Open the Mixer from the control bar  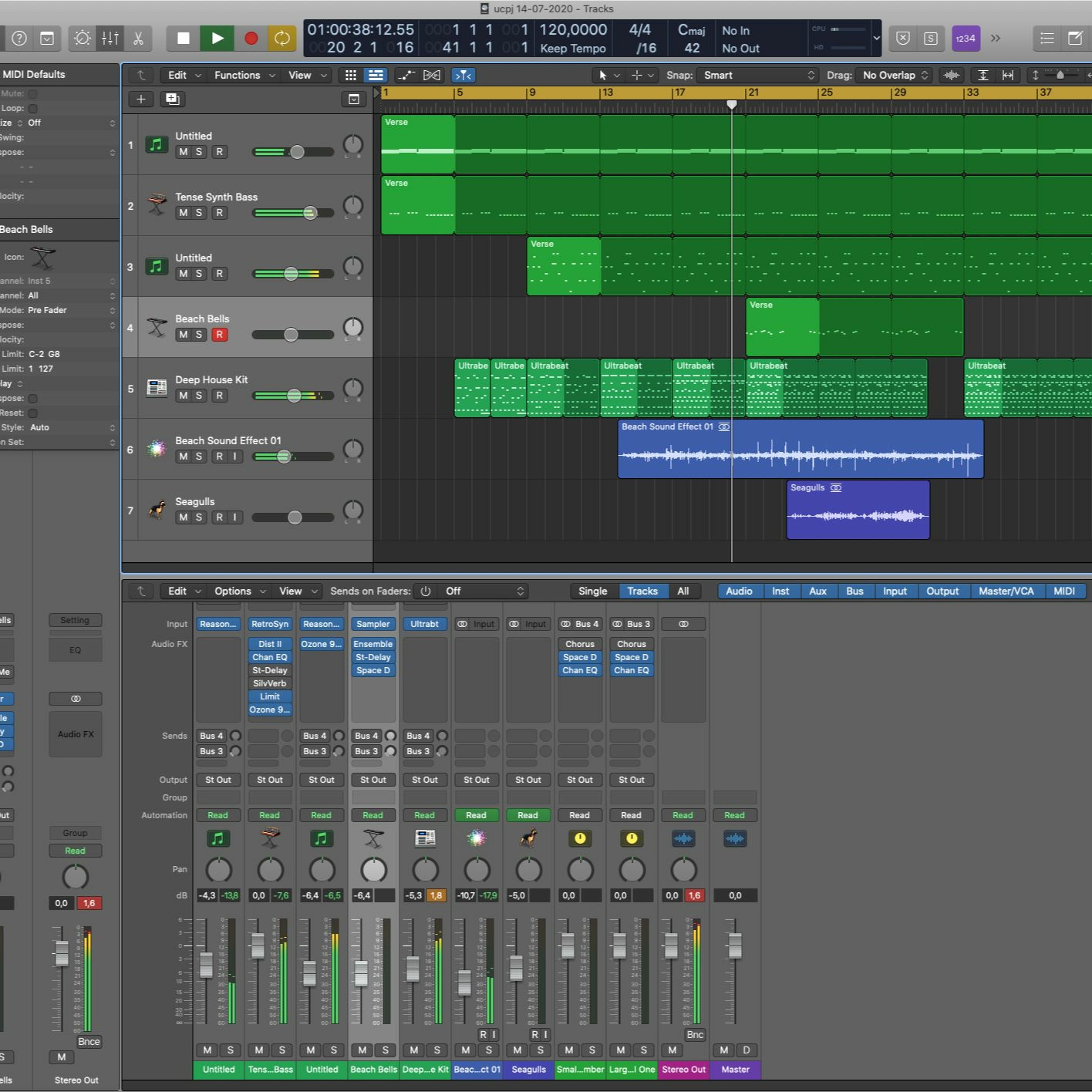110,39
